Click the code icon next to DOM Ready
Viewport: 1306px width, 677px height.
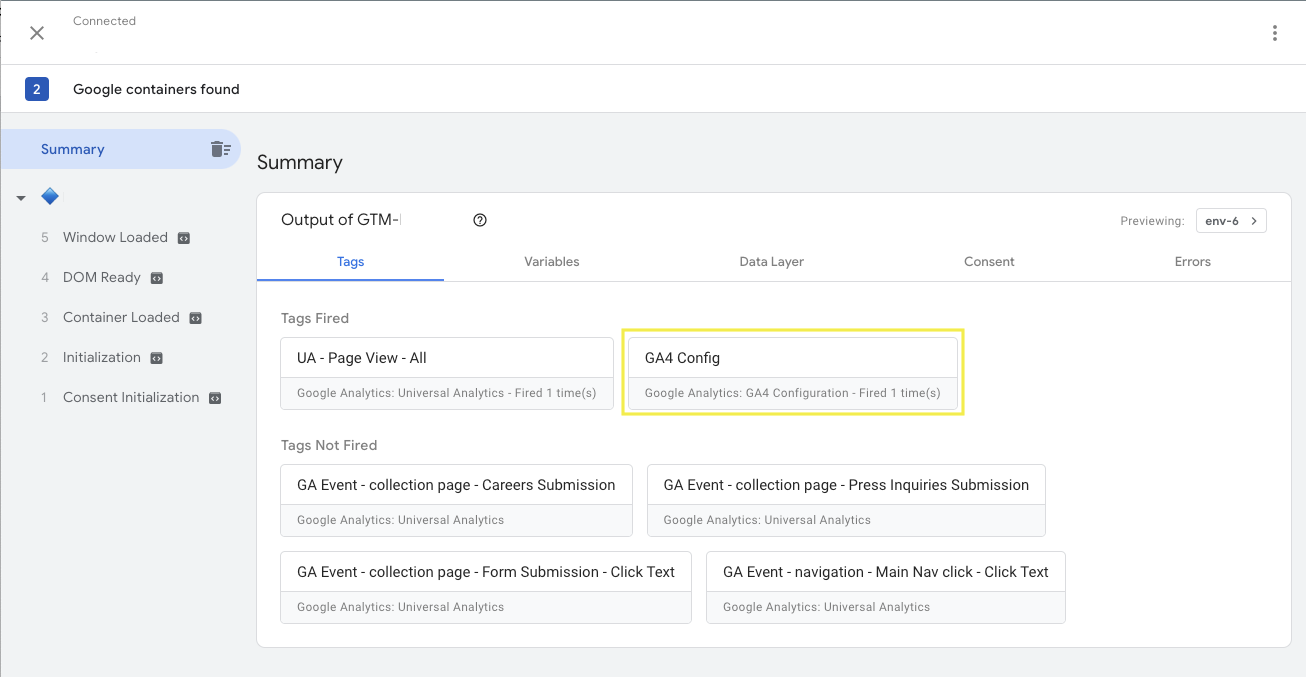[x=157, y=278]
